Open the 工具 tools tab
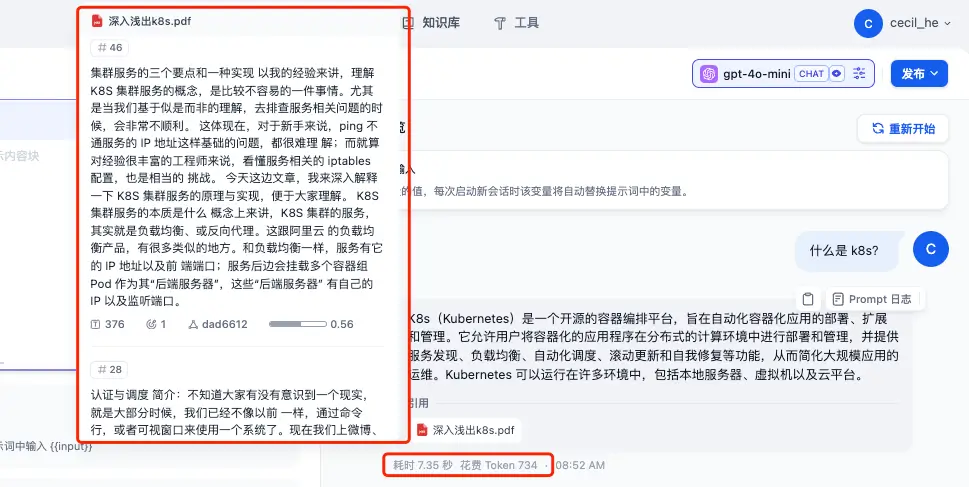 517,23
